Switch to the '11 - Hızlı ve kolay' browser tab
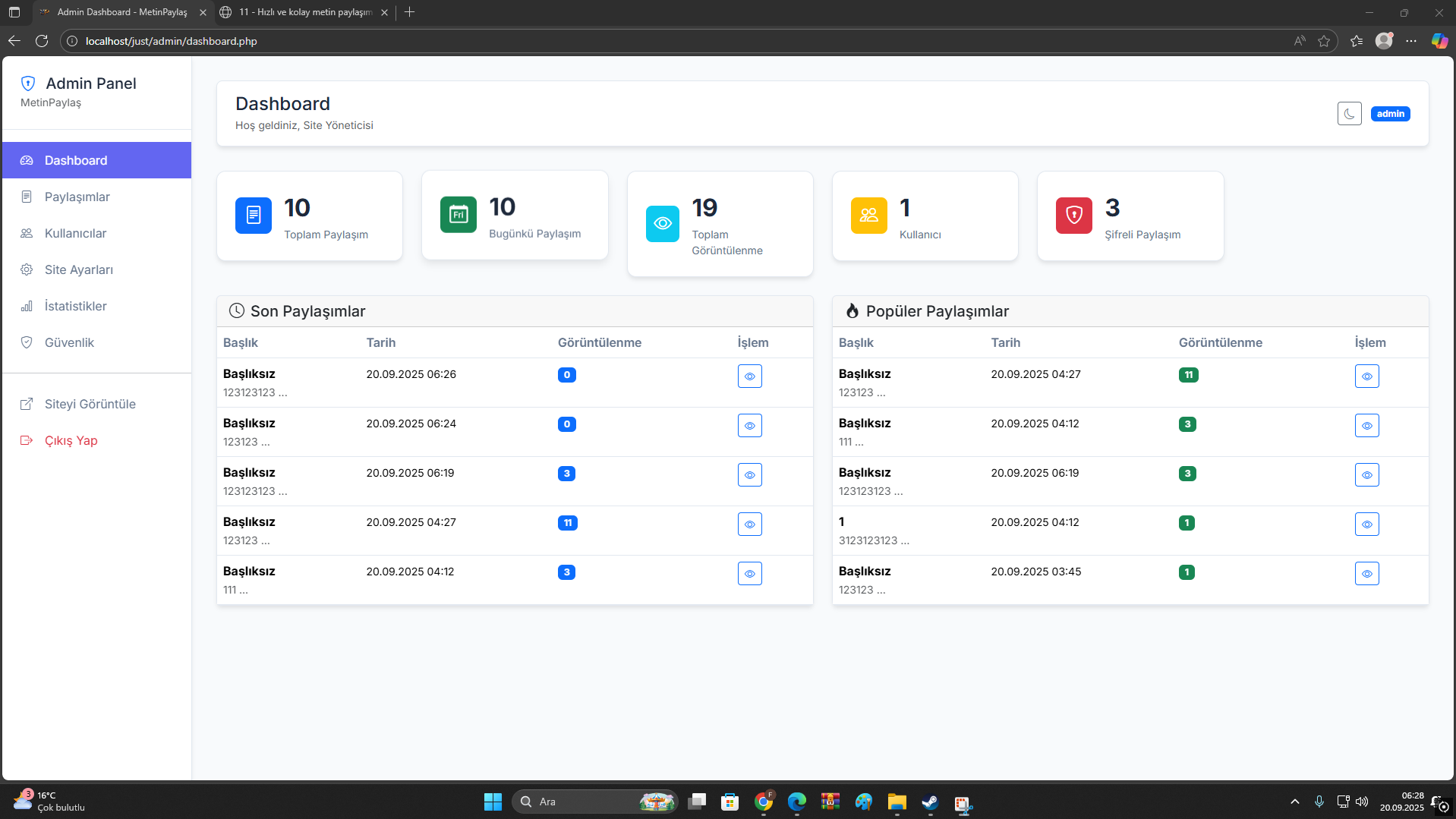Viewport: 1456px width, 819px height. coord(304,12)
